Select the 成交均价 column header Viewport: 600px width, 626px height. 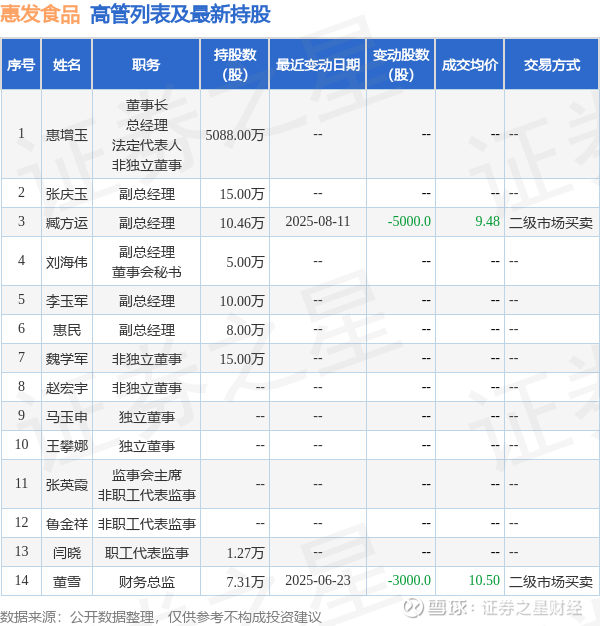[470, 64]
